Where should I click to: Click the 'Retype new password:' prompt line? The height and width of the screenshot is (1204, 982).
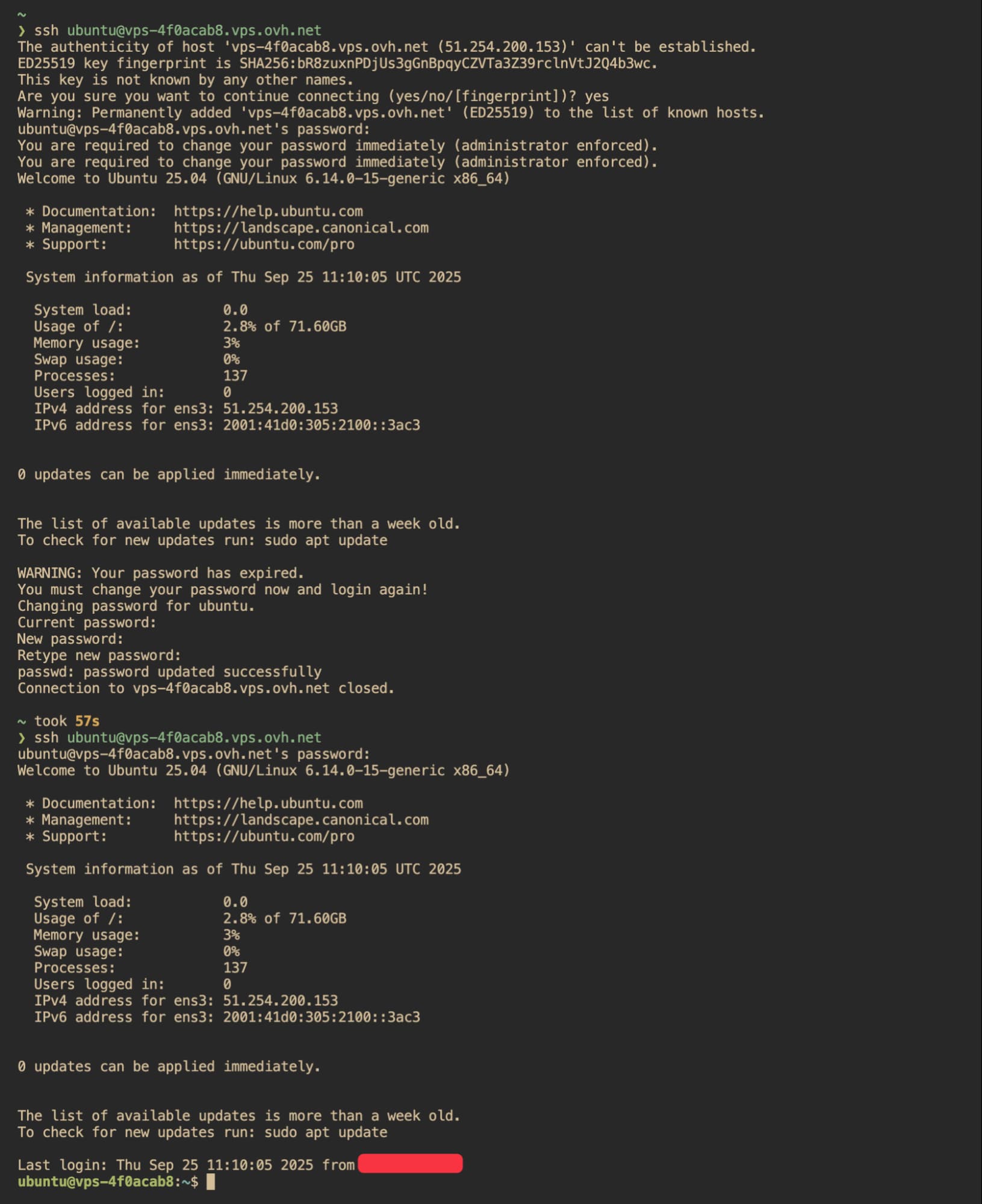click(99, 655)
